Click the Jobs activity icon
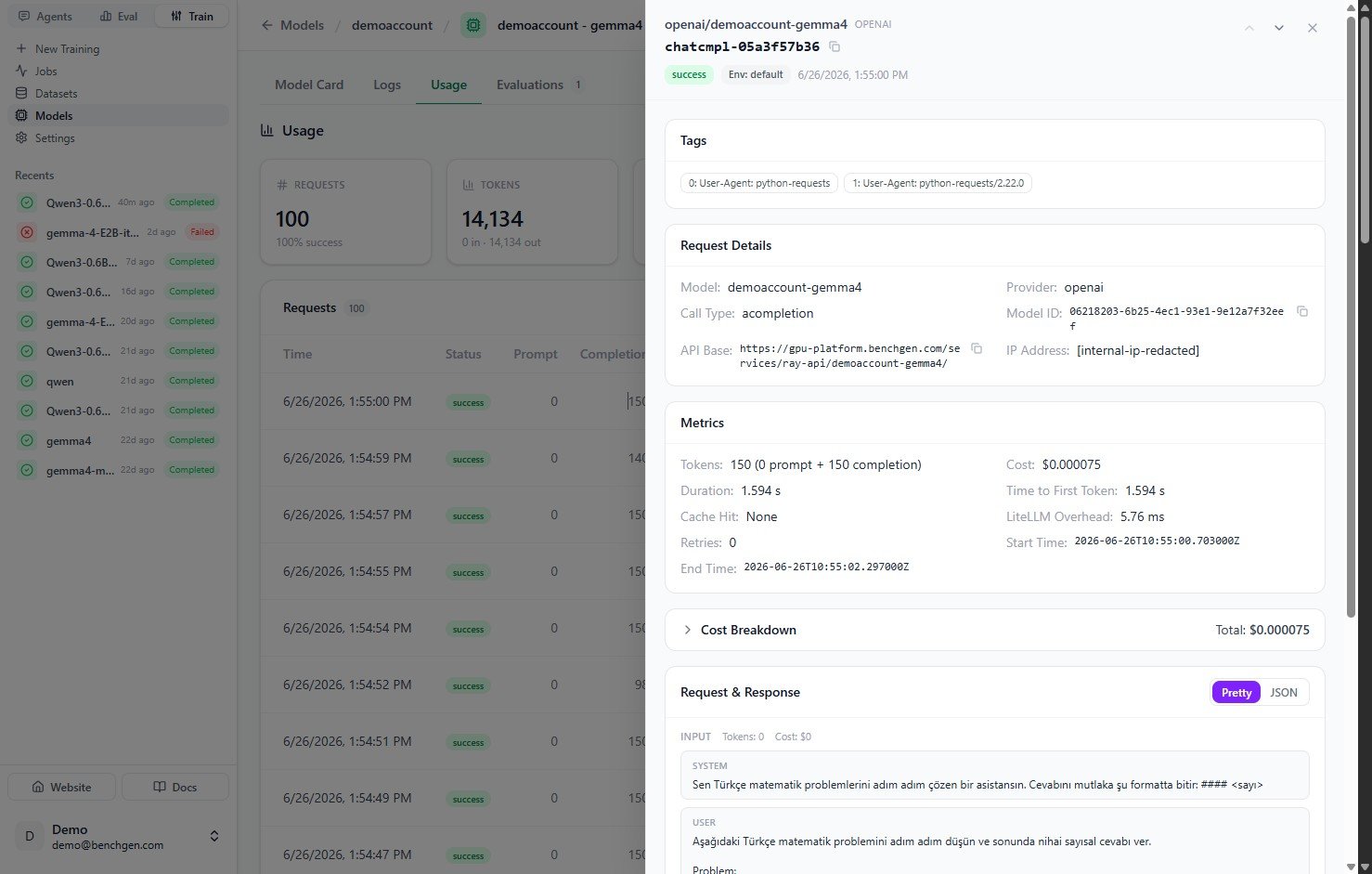1372x874 pixels. click(21, 71)
